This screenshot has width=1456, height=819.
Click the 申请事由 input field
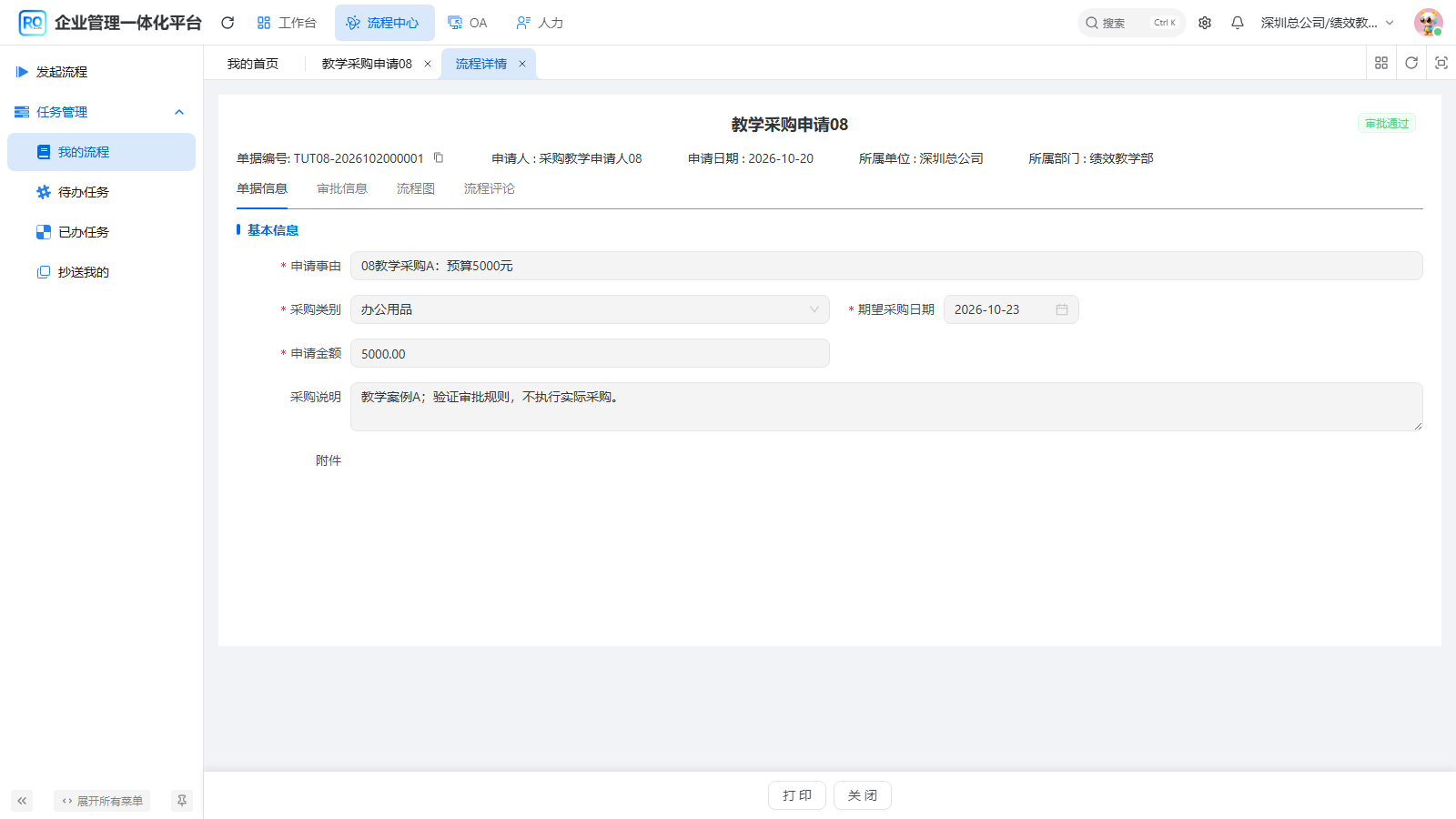pyautogui.click(x=886, y=266)
